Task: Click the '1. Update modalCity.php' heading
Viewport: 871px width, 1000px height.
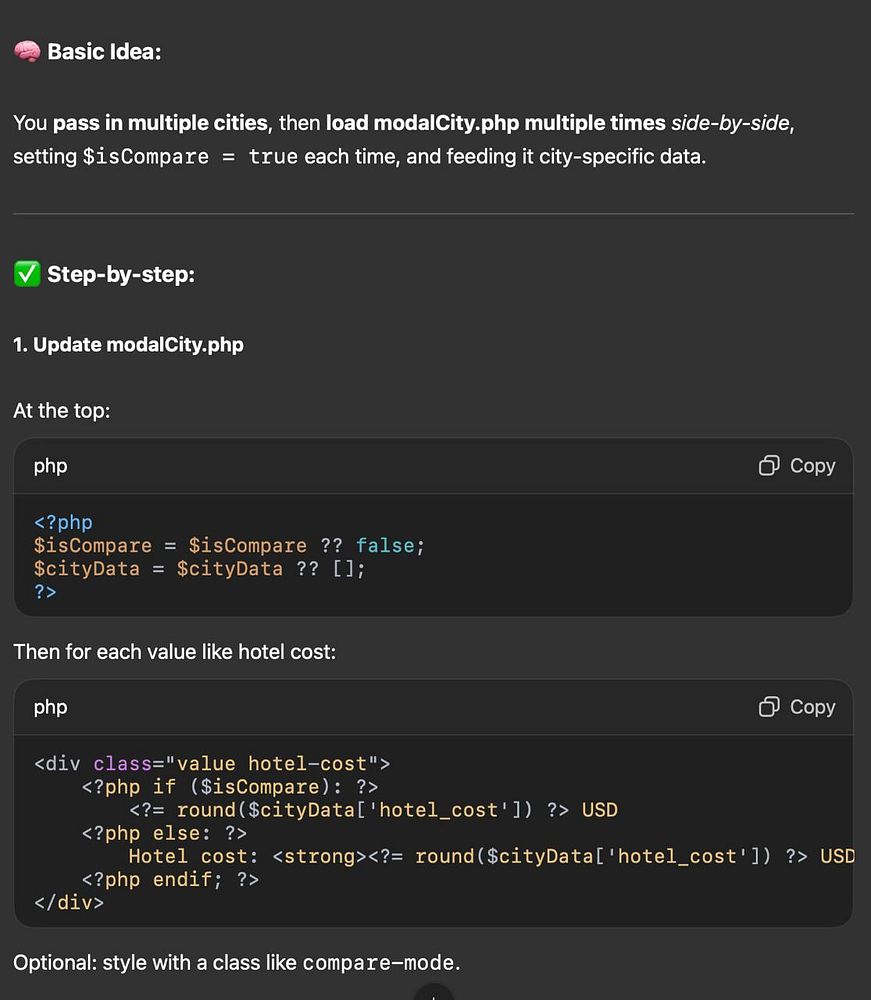Action: 128,345
